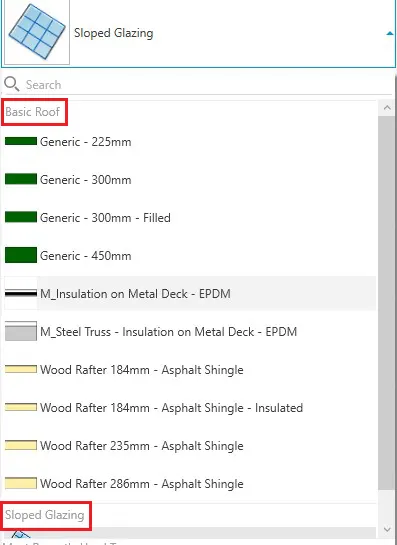The height and width of the screenshot is (545, 397).
Task: Select the Generic - 300mm roof type
Action: (x=190, y=179)
